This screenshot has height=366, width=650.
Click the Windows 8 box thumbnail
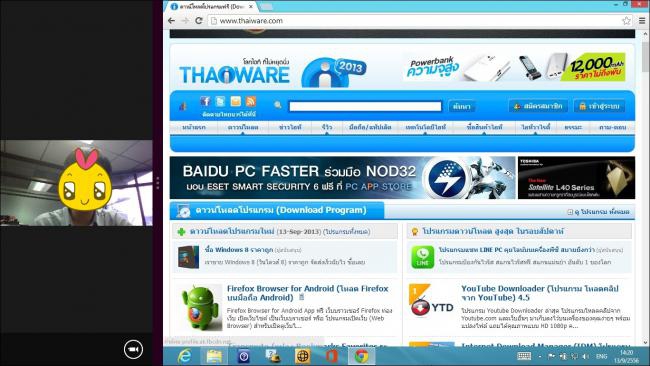point(188,257)
